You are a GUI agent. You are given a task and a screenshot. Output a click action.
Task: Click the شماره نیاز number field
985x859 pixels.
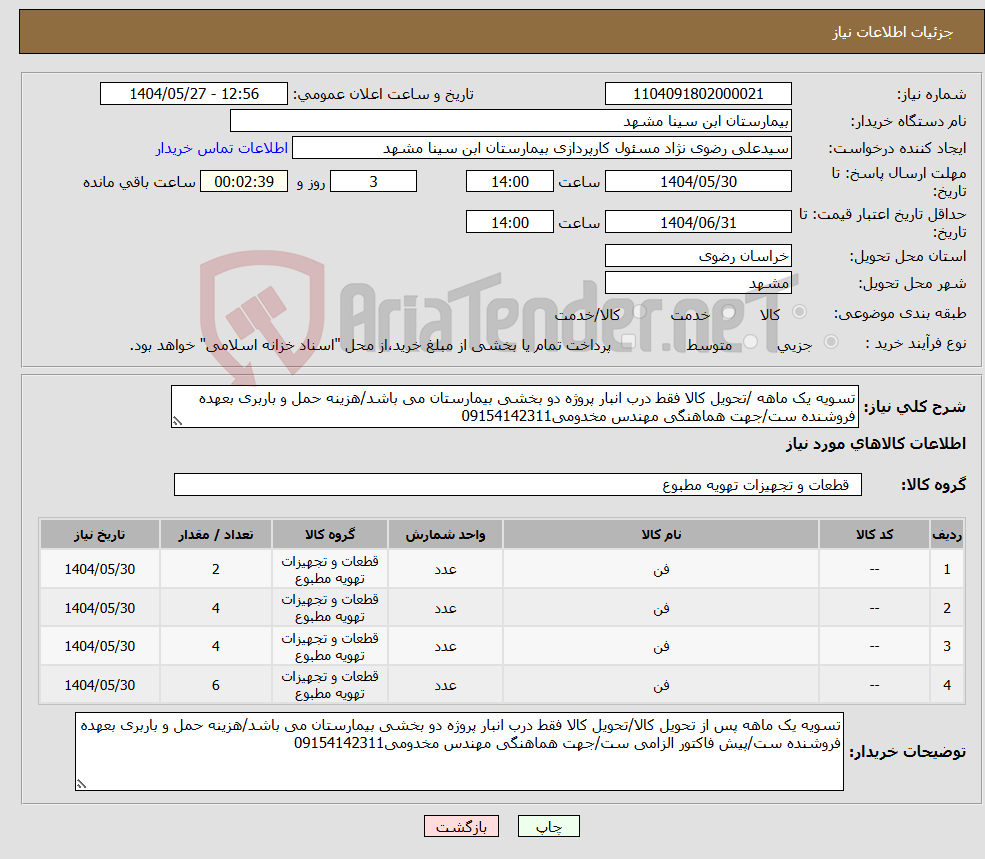click(x=697, y=93)
